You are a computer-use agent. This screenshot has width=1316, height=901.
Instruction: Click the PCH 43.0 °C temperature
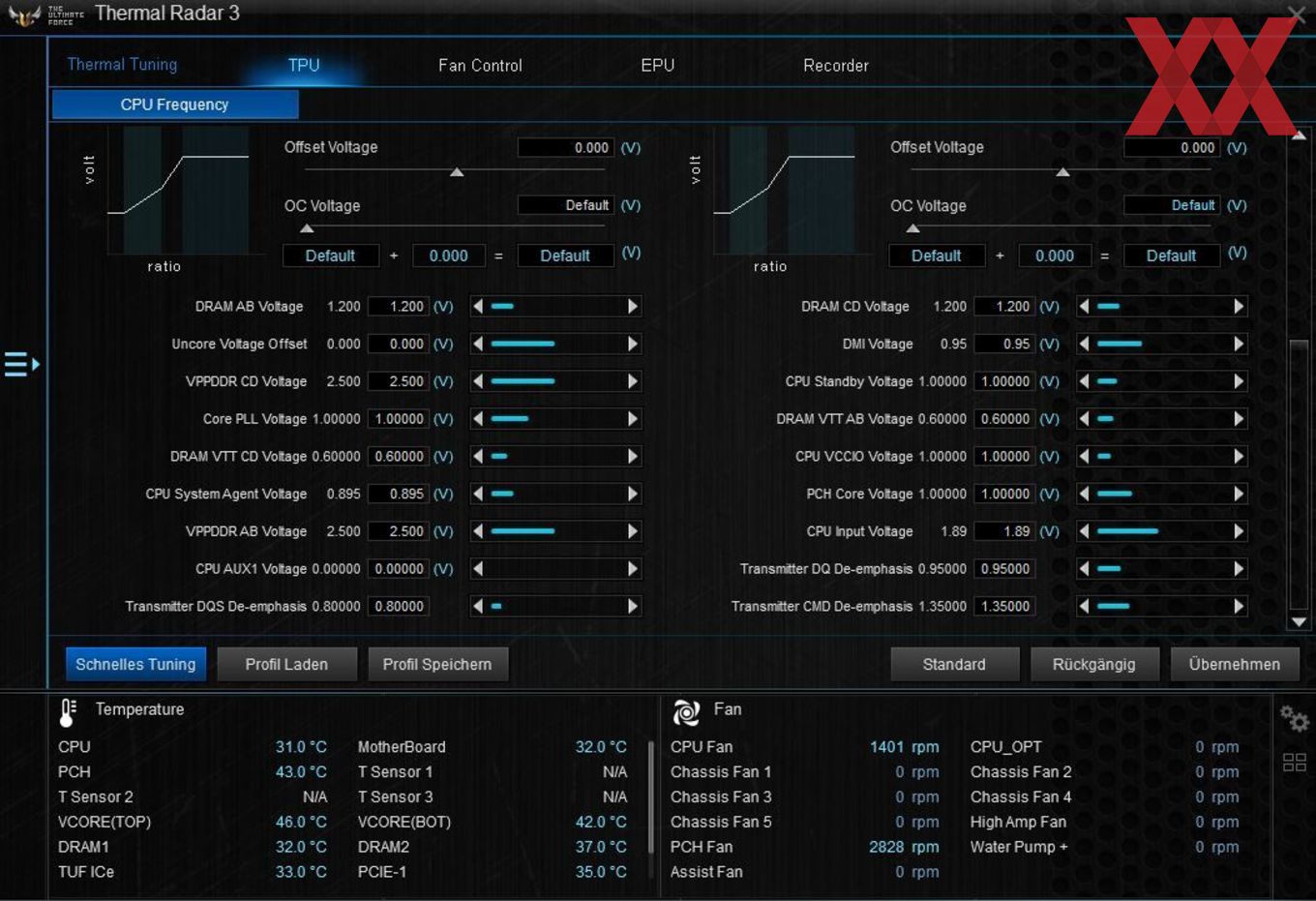301,772
